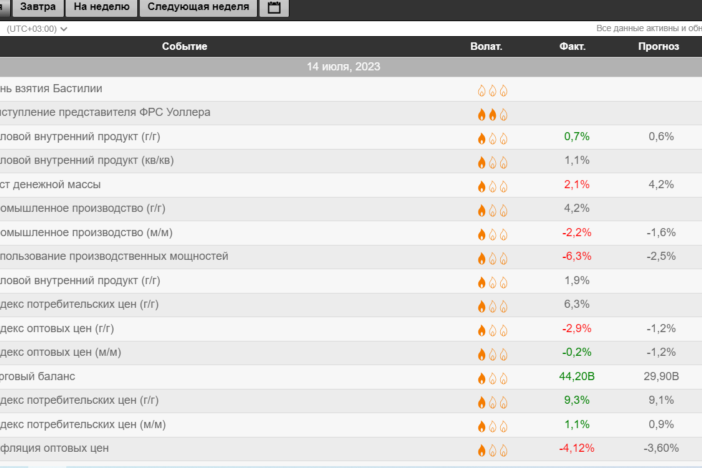Open потребительских цен (м/м) event
The image size is (702, 468).
coord(83,425)
